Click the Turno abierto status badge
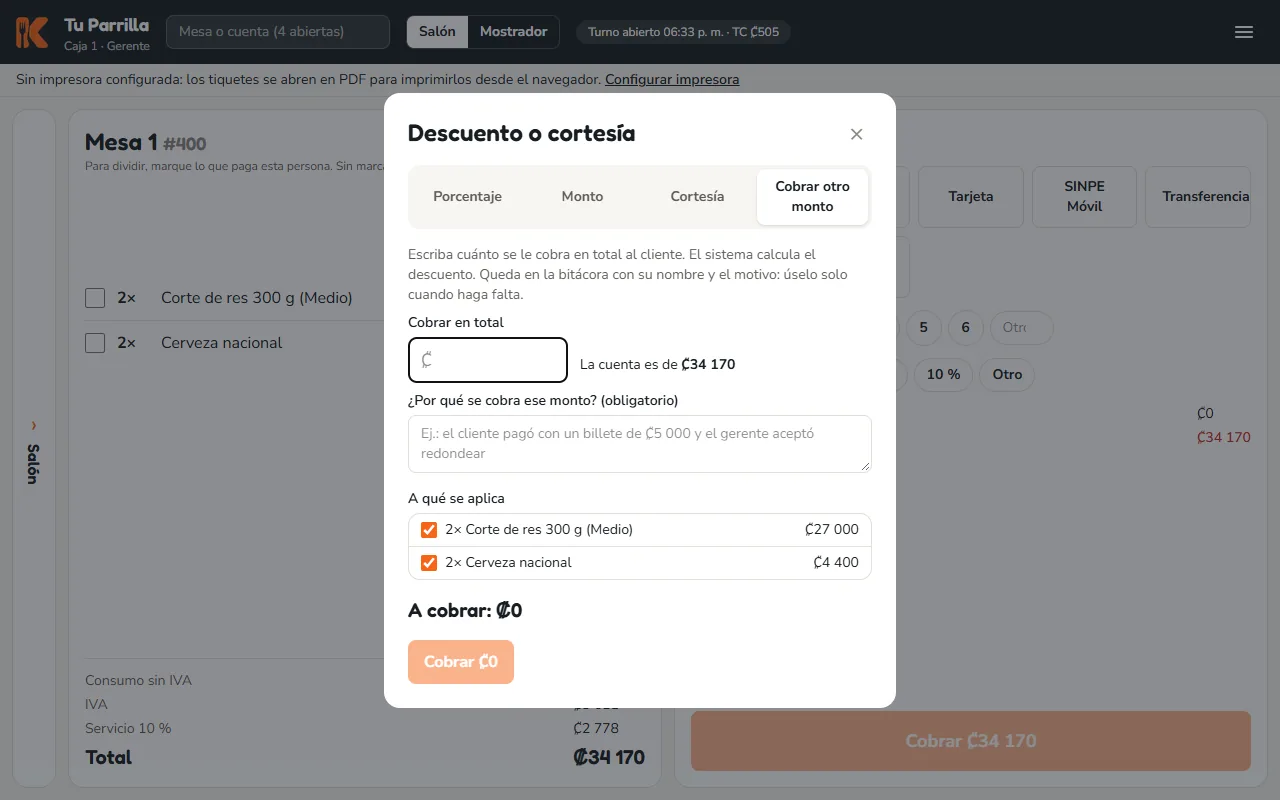The image size is (1280, 800). pos(684,32)
